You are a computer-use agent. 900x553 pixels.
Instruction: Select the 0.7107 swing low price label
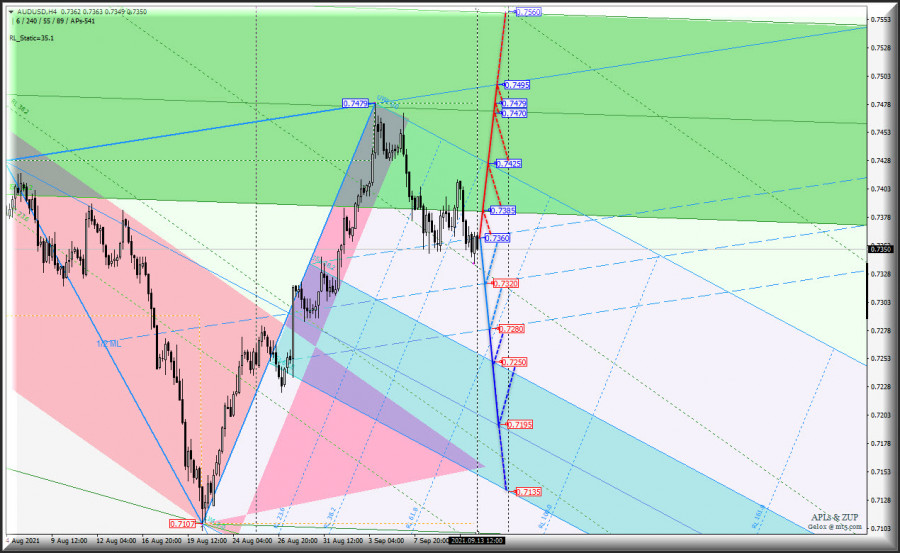(x=182, y=524)
